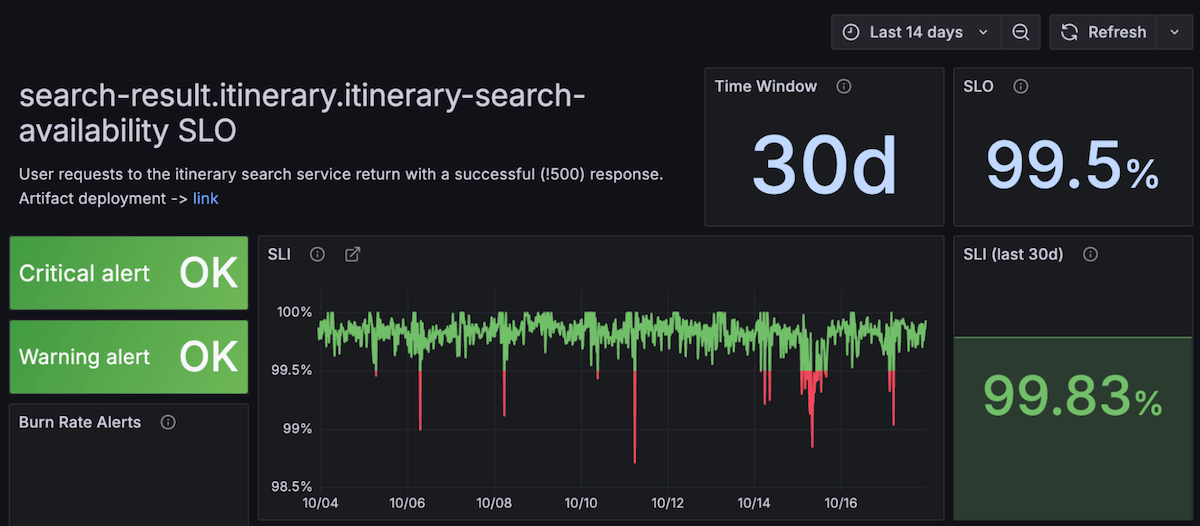Click the SLI panel info icon
Screen dimensions: 1200x526
pyautogui.click(x=317, y=255)
